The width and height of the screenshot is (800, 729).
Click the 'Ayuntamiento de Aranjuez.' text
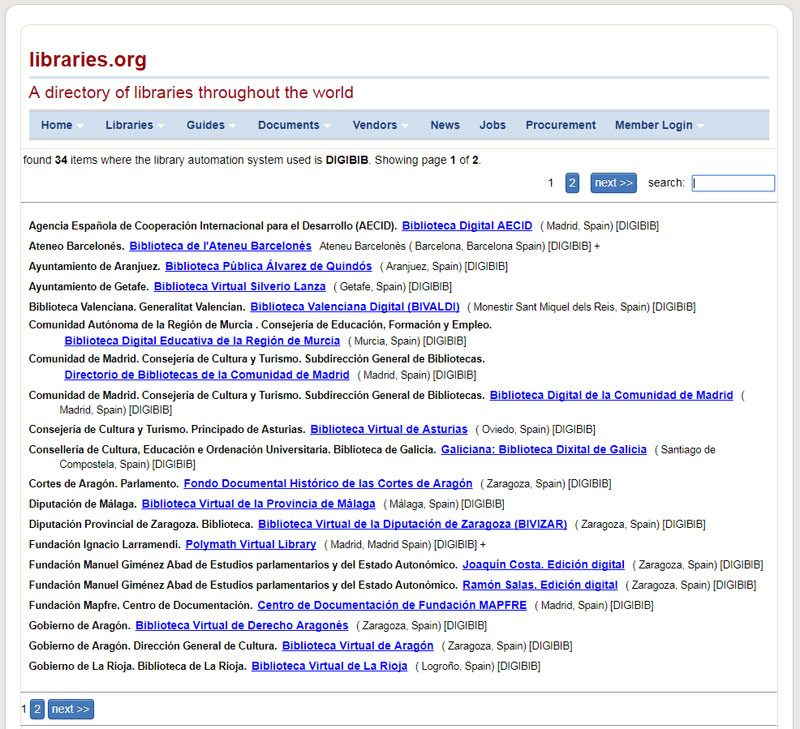click(94, 266)
